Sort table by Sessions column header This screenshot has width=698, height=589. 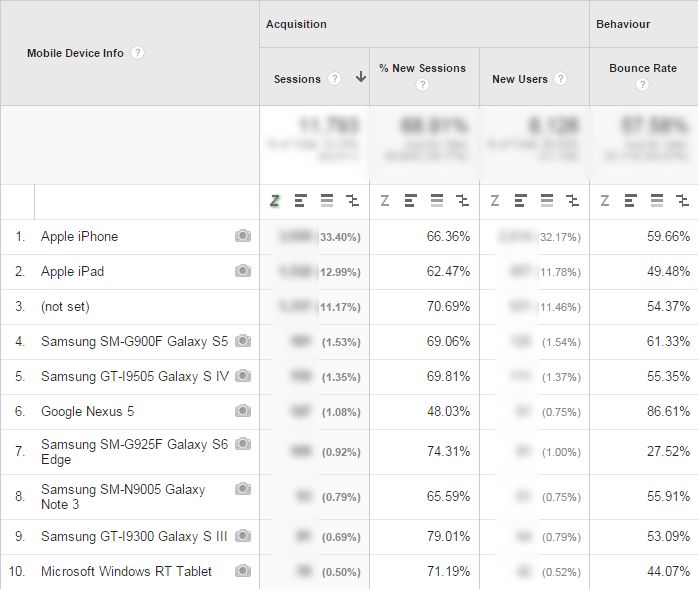click(x=297, y=79)
